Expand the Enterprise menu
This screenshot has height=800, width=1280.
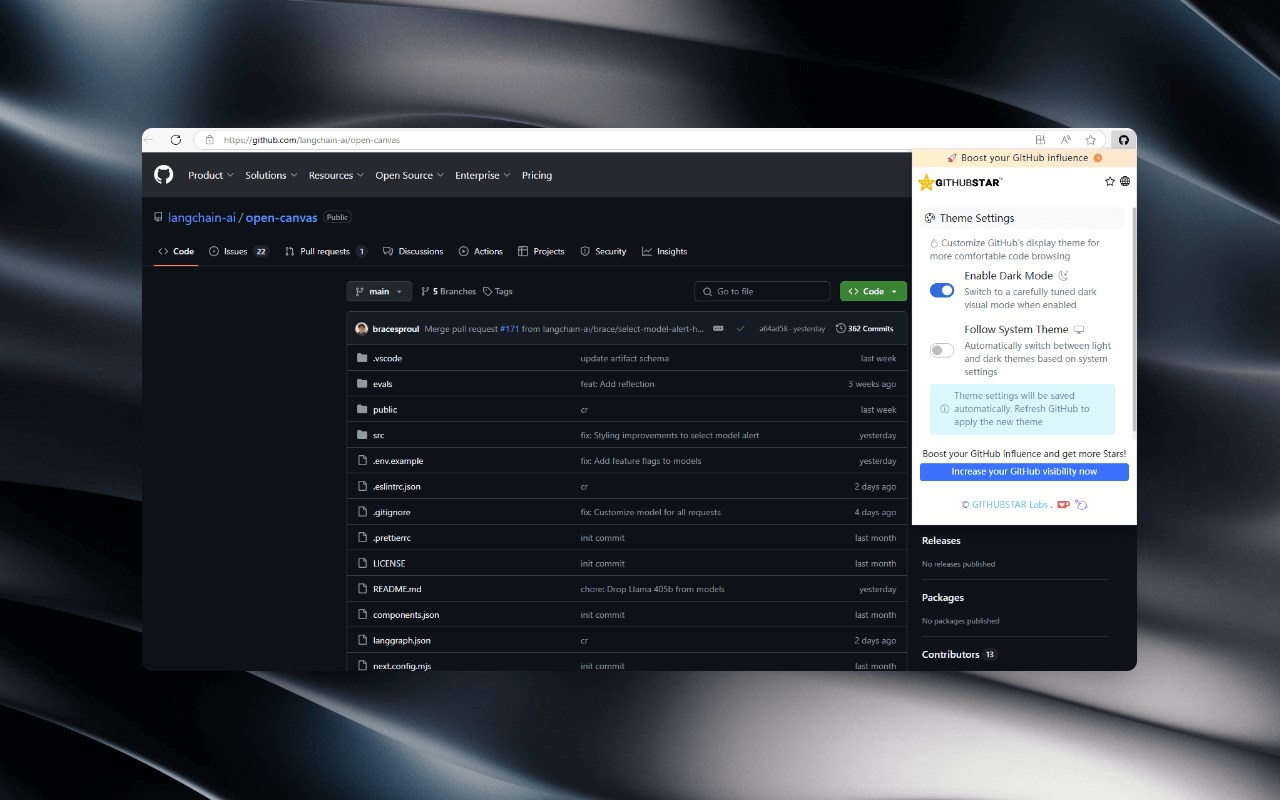point(482,175)
